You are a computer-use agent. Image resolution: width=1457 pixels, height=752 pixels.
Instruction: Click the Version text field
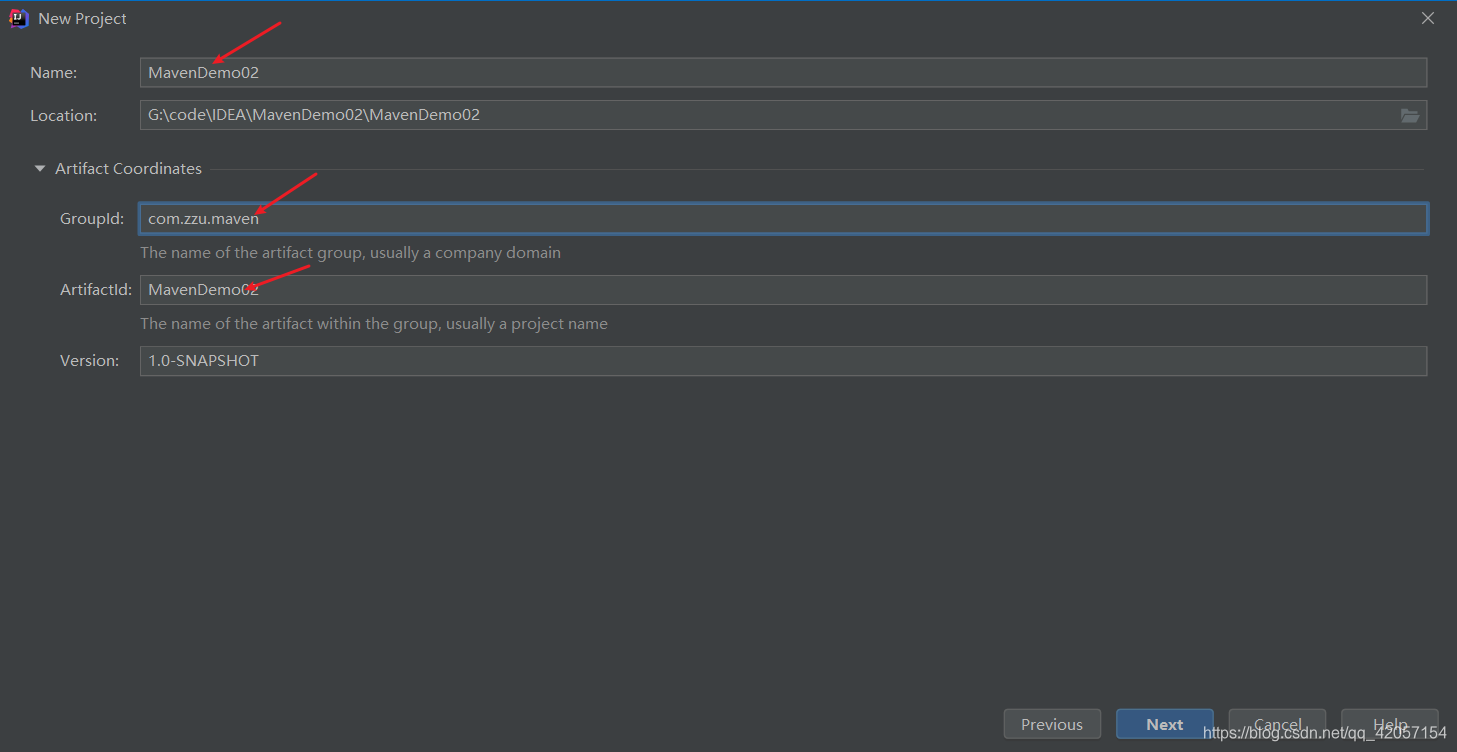click(783, 361)
